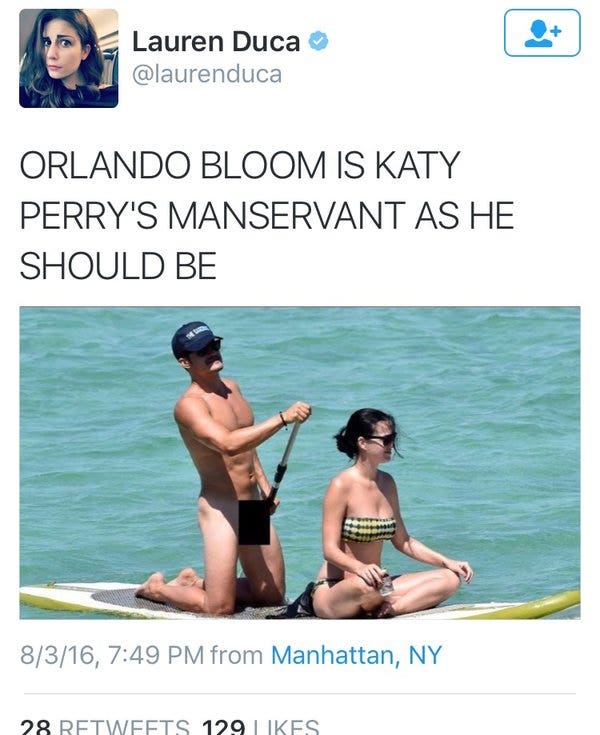
Task: Open the attached paddleboard photo
Action: 300,463
